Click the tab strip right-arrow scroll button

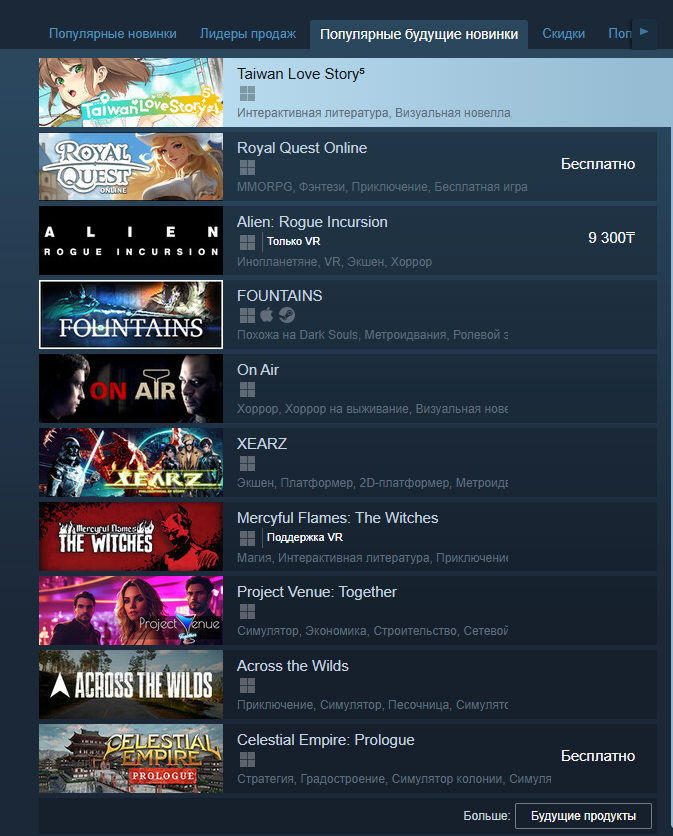(x=644, y=33)
